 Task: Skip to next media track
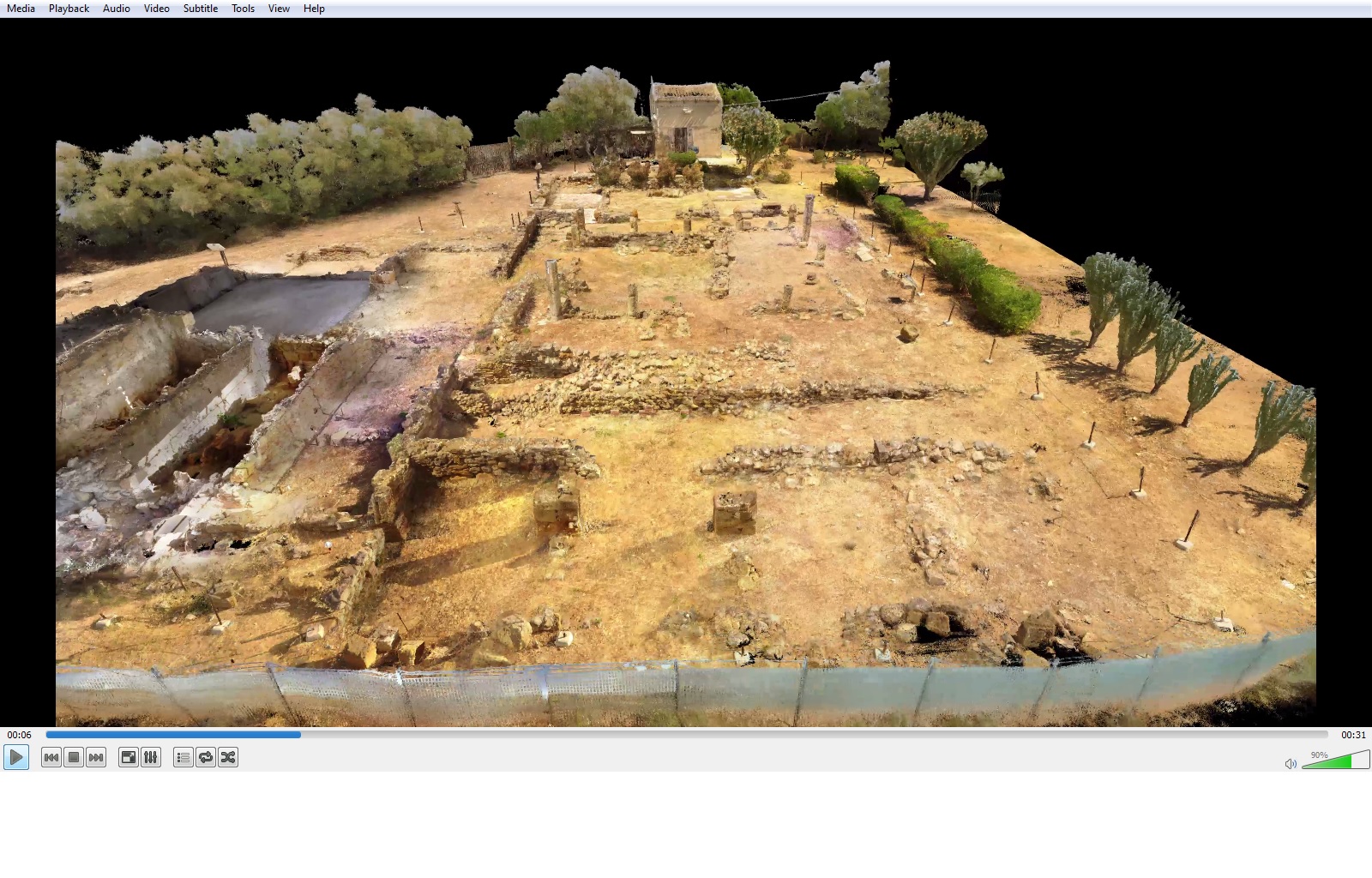(96, 757)
